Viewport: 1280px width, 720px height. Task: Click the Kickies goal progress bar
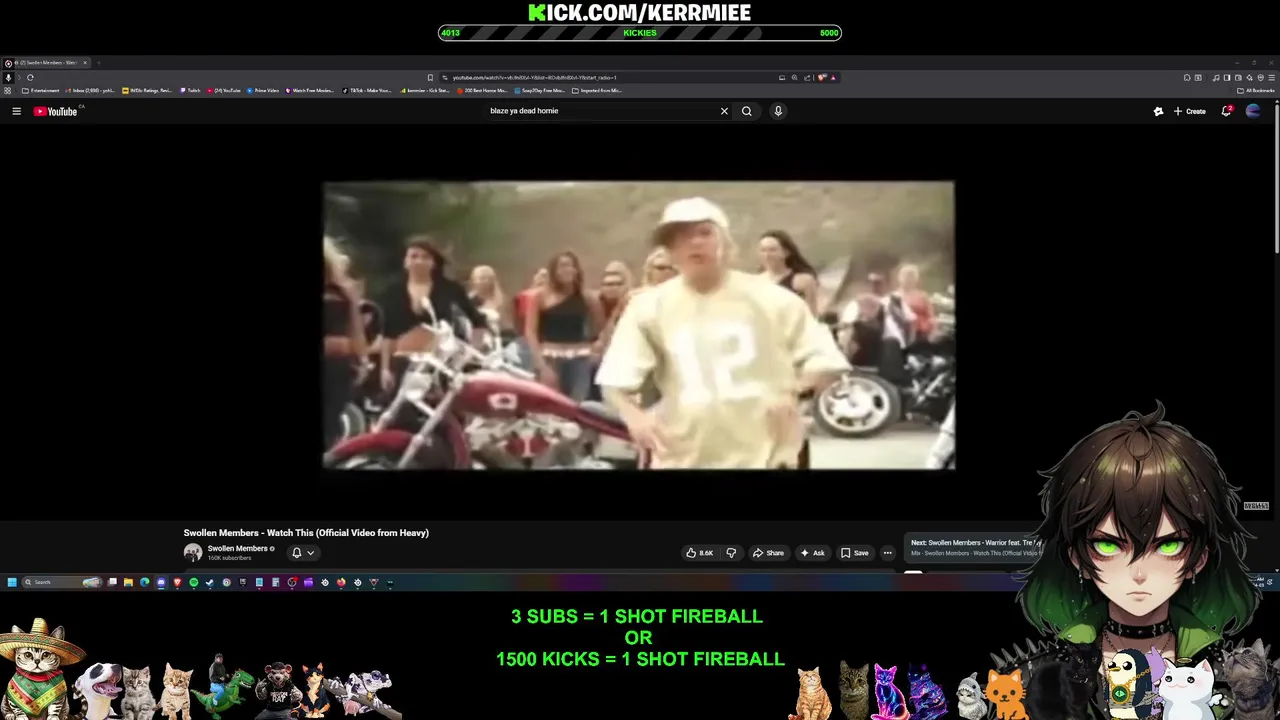(640, 33)
